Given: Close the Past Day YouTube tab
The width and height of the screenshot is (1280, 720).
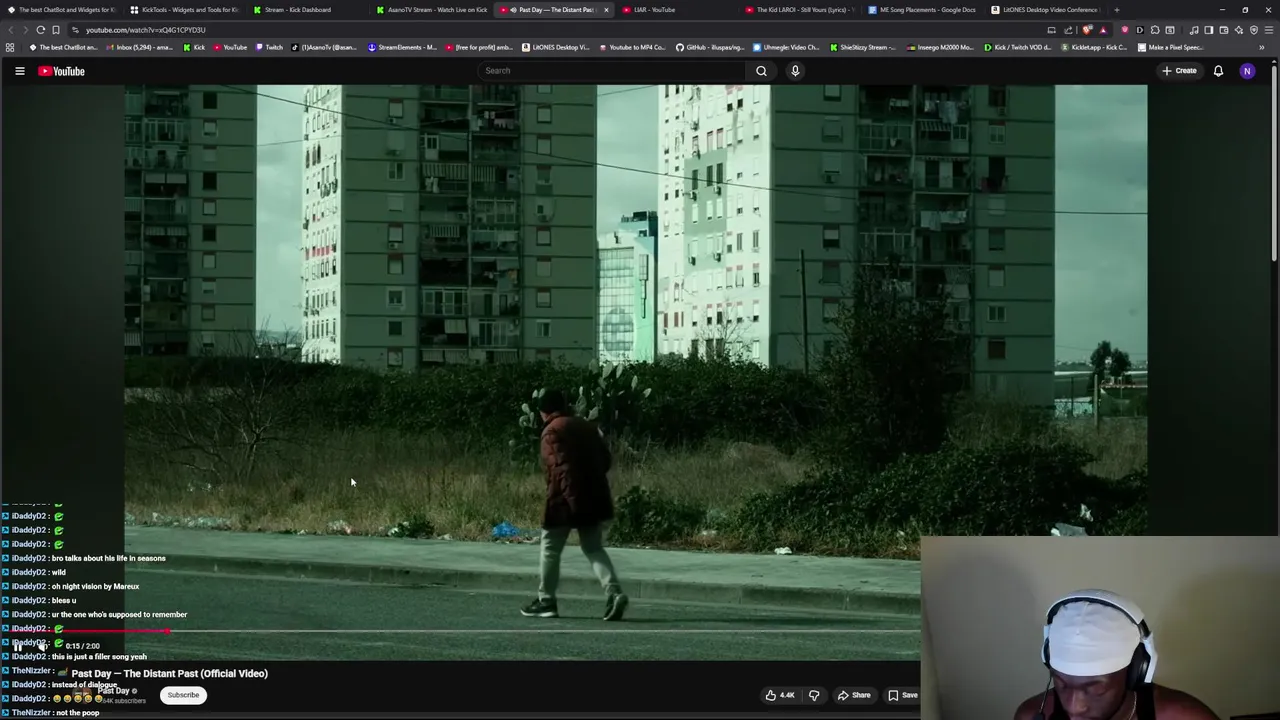Looking at the screenshot, I should (x=606, y=10).
